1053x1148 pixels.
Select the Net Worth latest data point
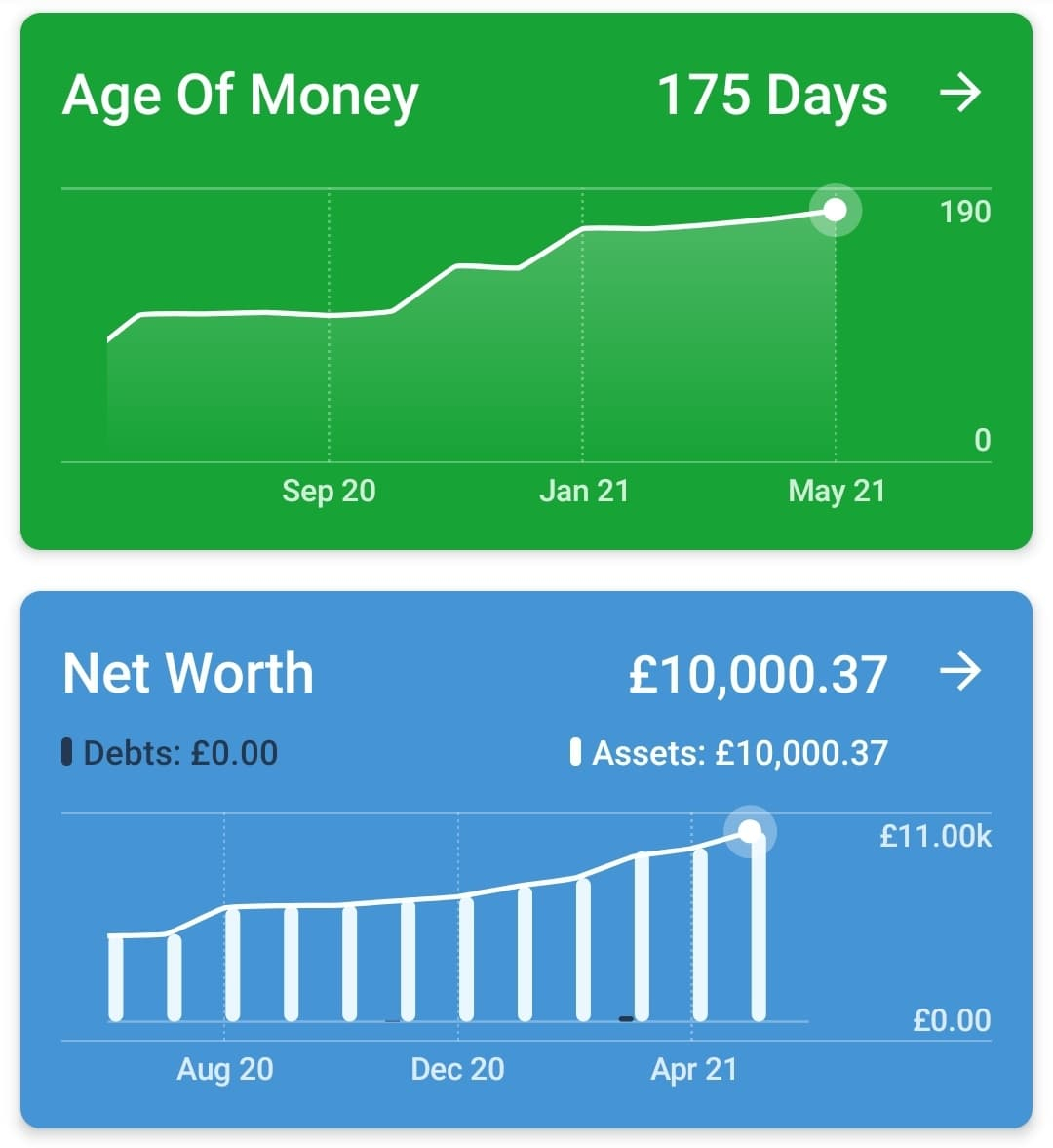coord(750,831)
